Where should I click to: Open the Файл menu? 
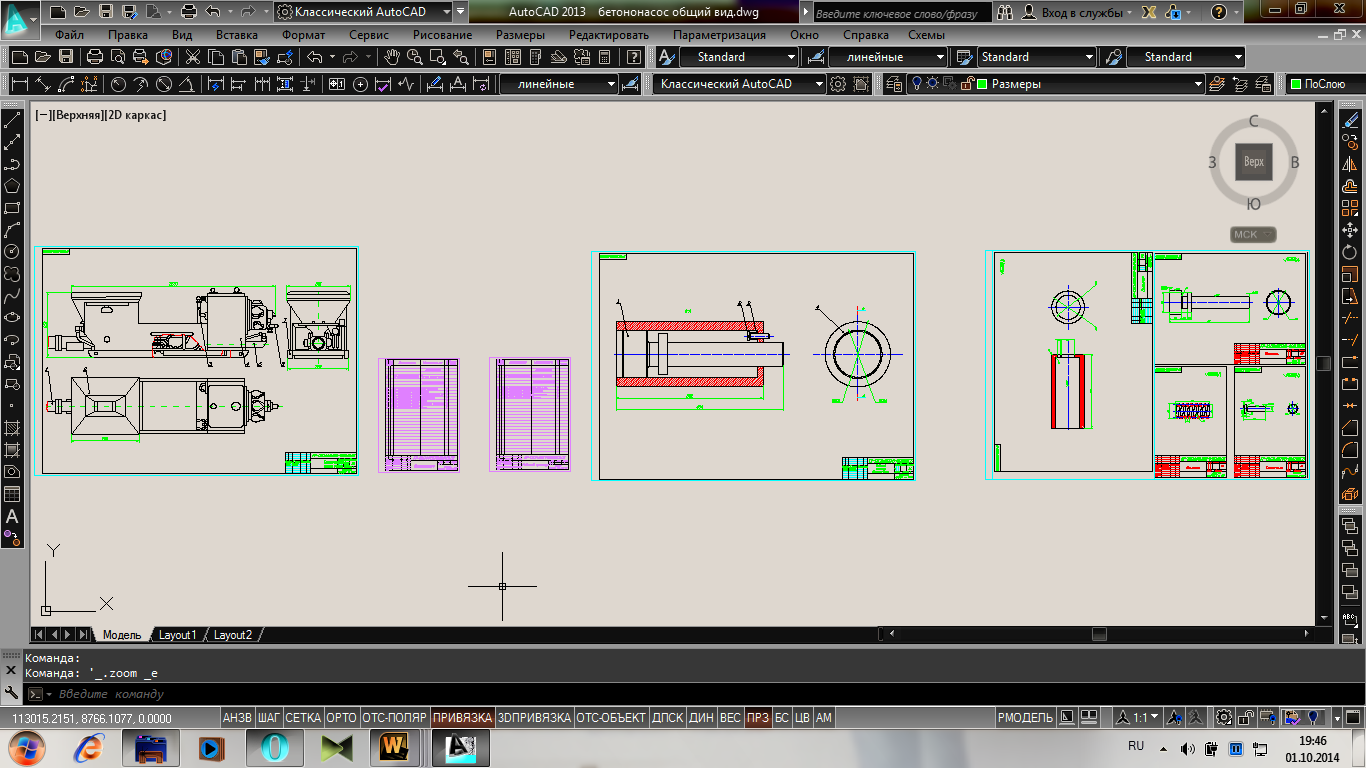[x=69, y=34]
